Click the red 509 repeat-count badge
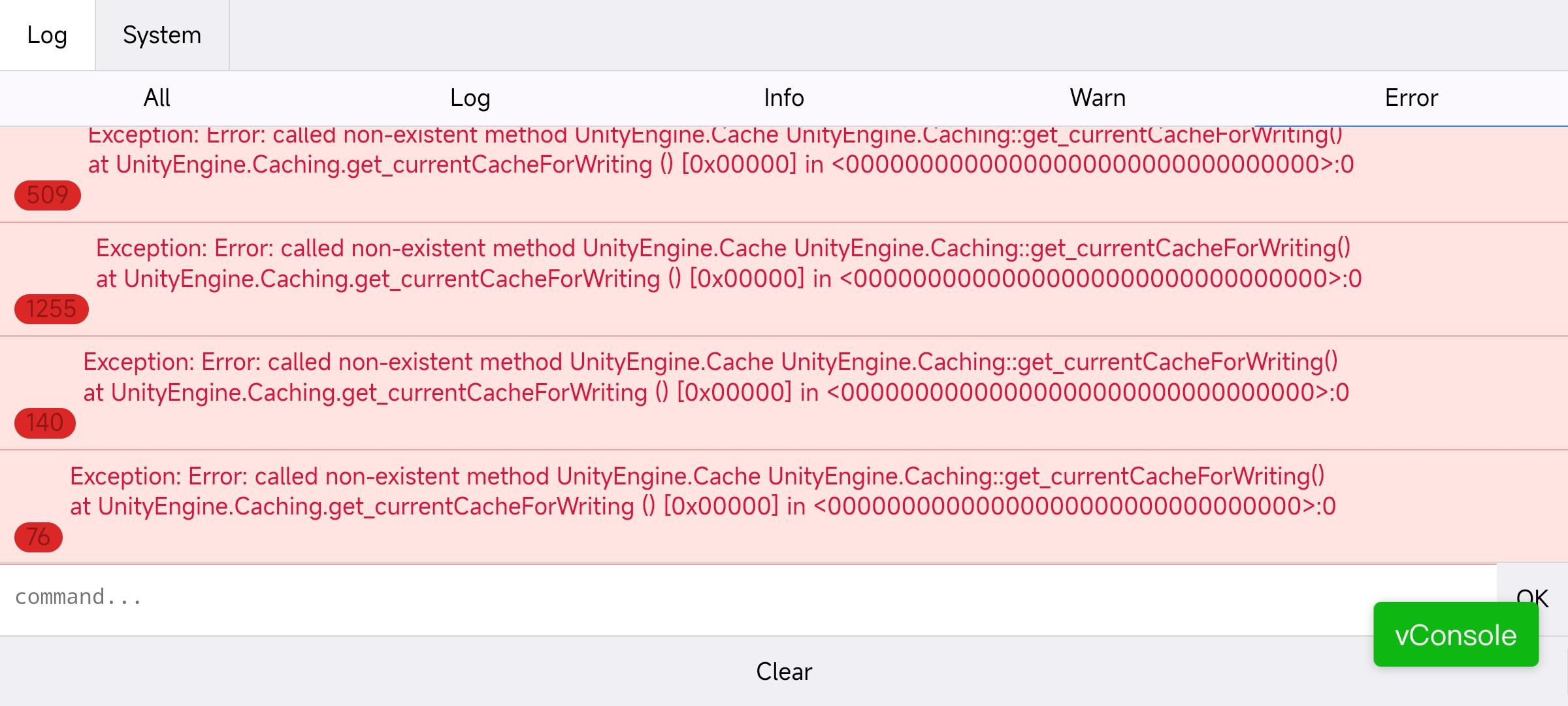Viewport: 1568px width, 706px height. tap(47, 195)
